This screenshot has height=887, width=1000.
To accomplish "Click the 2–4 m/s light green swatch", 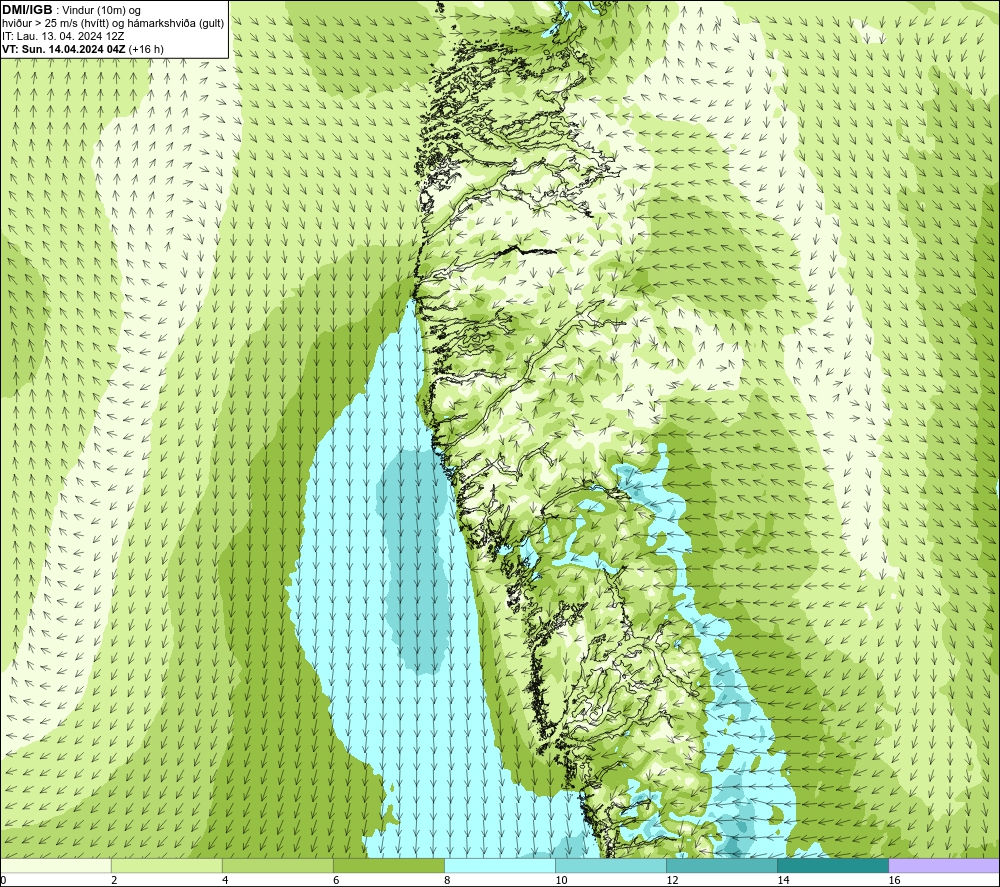I will [x=167, y=865].
